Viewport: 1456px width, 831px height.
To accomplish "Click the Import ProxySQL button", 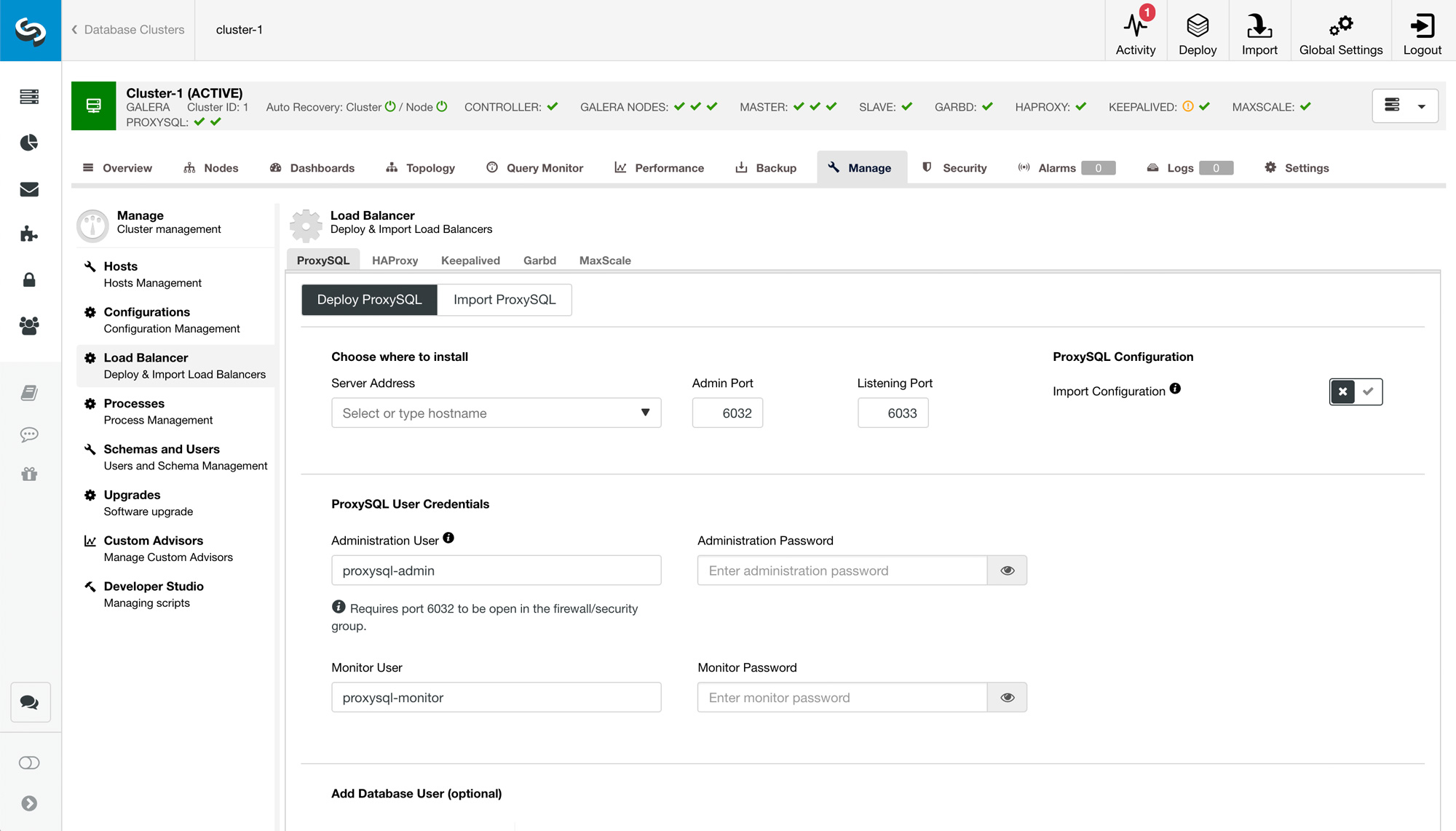I will pos(504,299).
